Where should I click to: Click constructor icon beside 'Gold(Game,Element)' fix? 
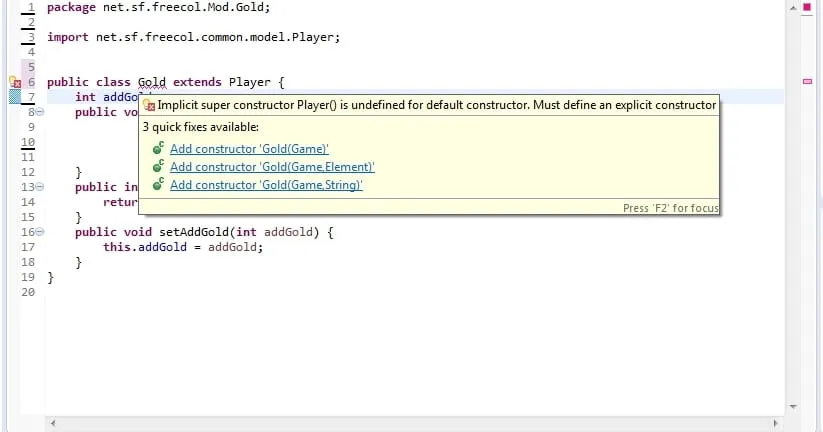158,166
